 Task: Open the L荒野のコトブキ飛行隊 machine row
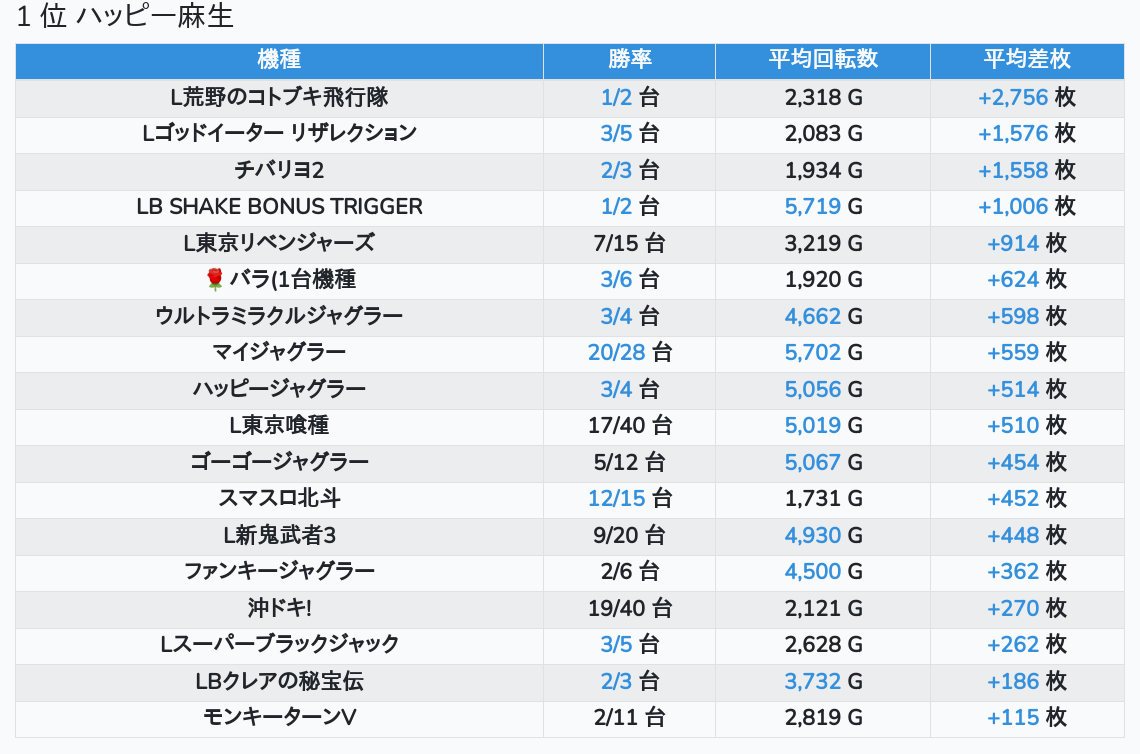[279, 97]
